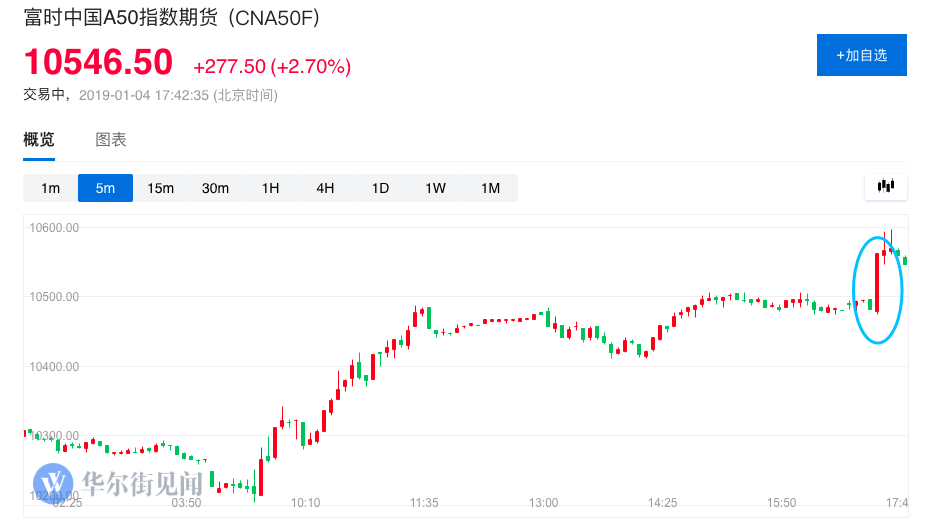This screenshot has width=931, height=531.
Task: Select the 5m timeframe
Action: tap(105, 188)
